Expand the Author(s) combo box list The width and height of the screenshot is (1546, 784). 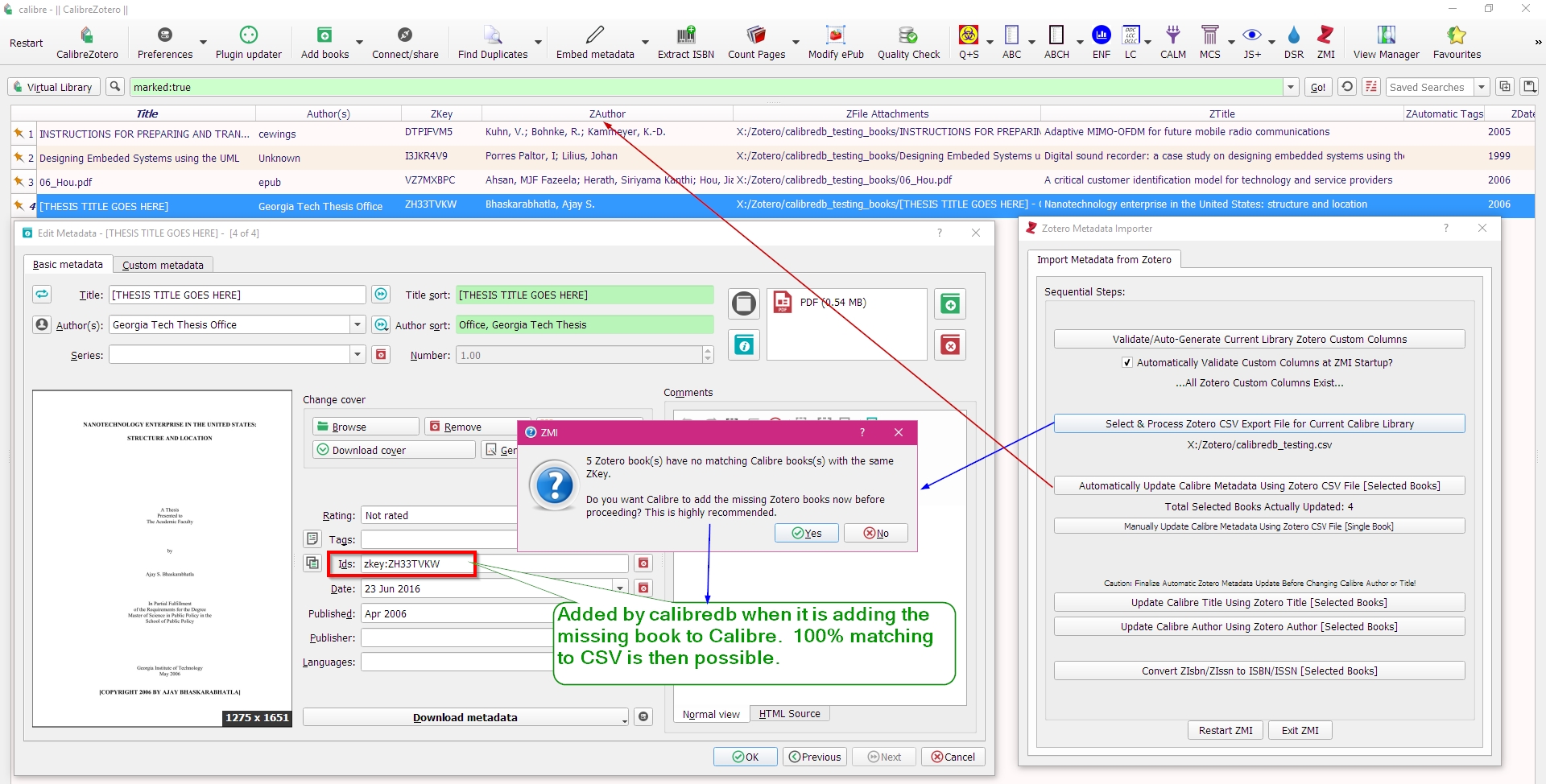(358, 325)
